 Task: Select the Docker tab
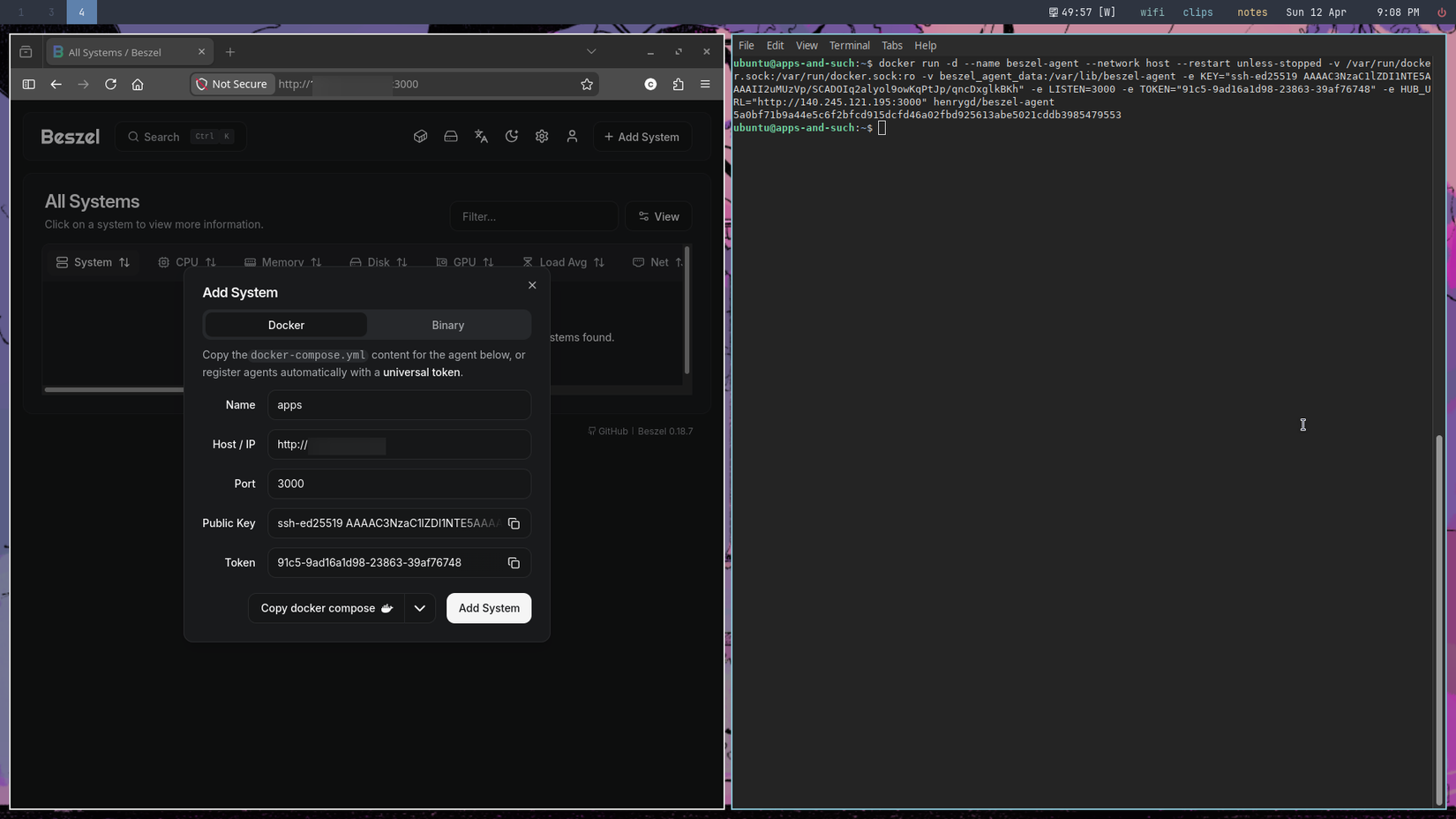click(x=286, y=325)
